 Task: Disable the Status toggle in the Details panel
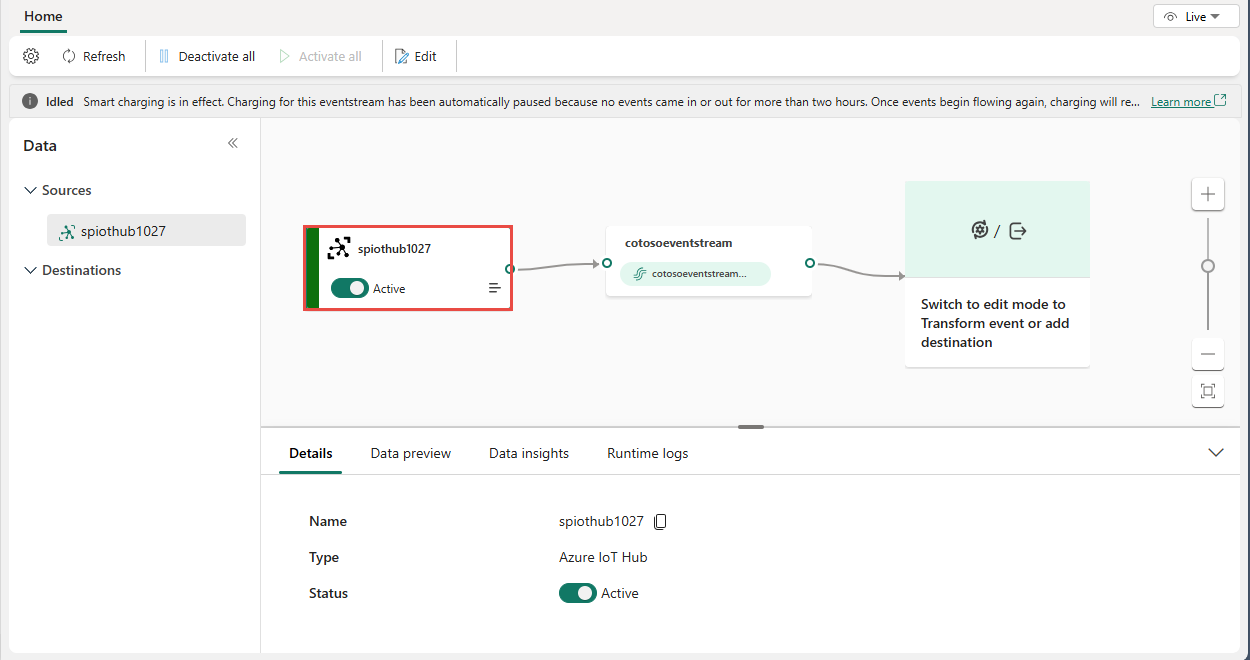tap(577, 593)
